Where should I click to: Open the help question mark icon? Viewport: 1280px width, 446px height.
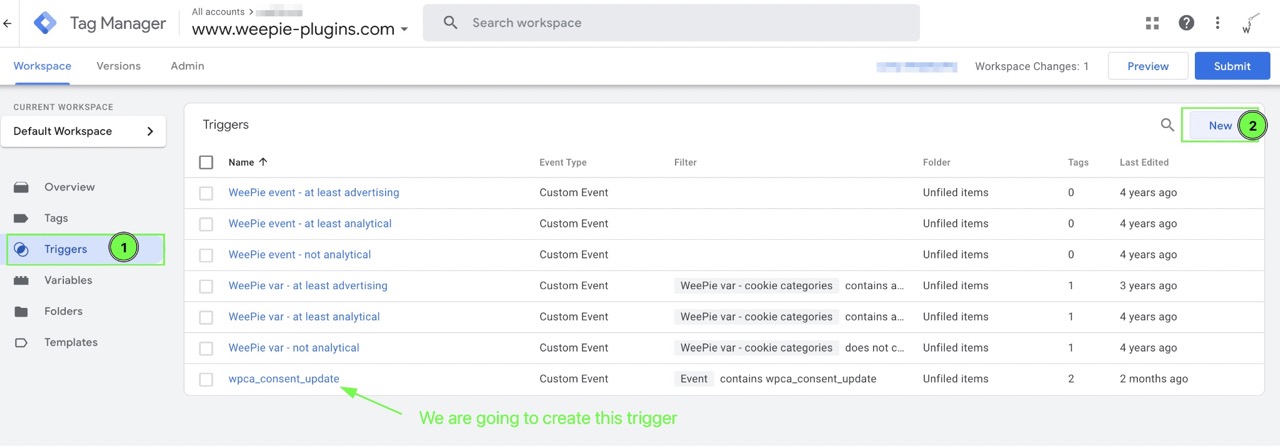[1186, 23]
